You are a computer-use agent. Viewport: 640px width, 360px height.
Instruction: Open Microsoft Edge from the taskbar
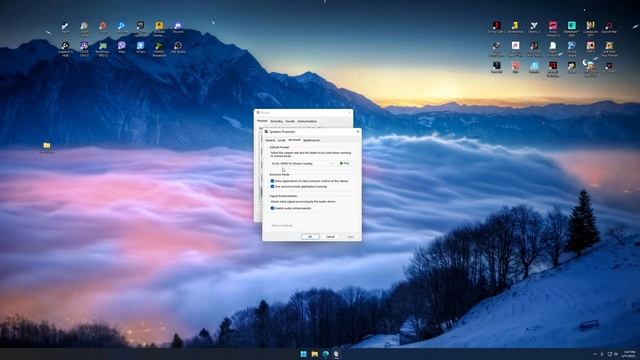pos(325,354)
